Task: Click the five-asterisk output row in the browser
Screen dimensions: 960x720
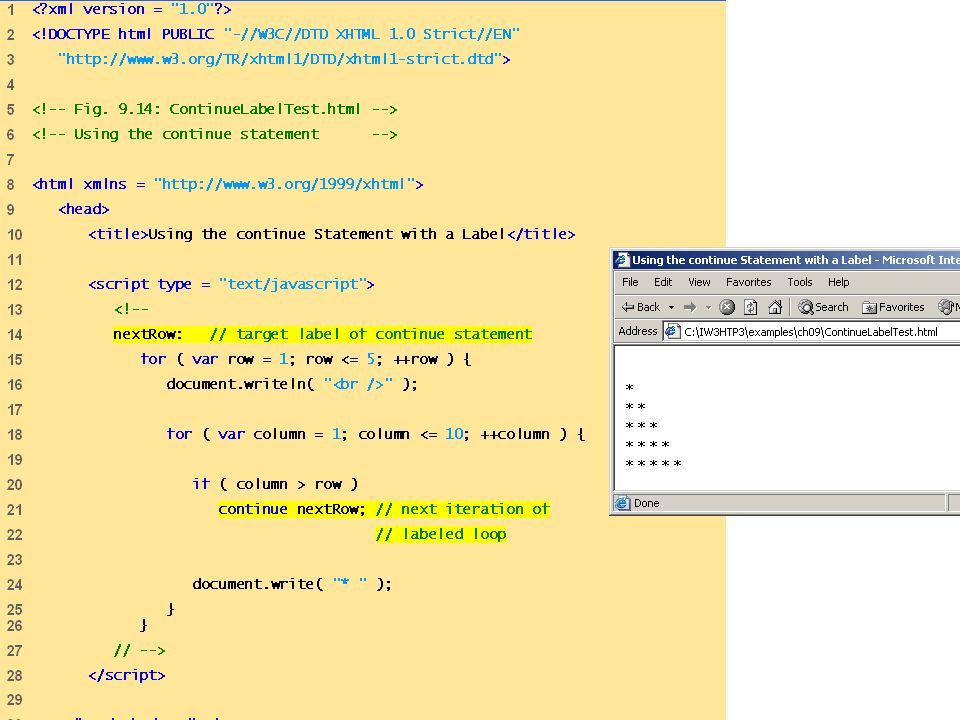Action: 653,463
